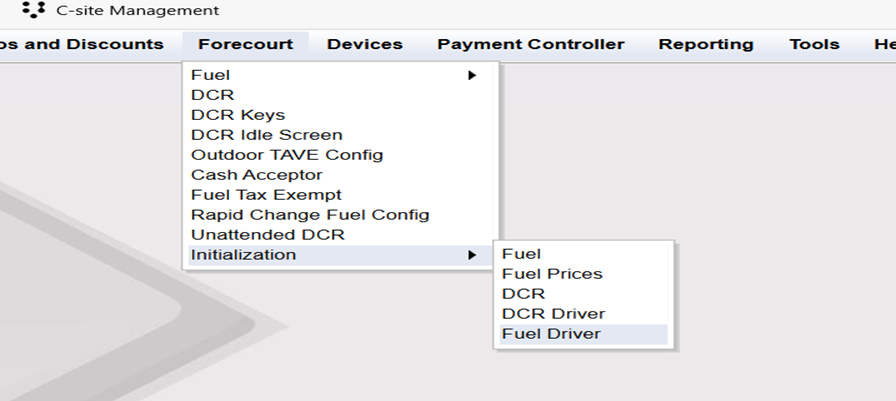Open Outdoor TAVE Config
The image size is (896, 401).
287,155
